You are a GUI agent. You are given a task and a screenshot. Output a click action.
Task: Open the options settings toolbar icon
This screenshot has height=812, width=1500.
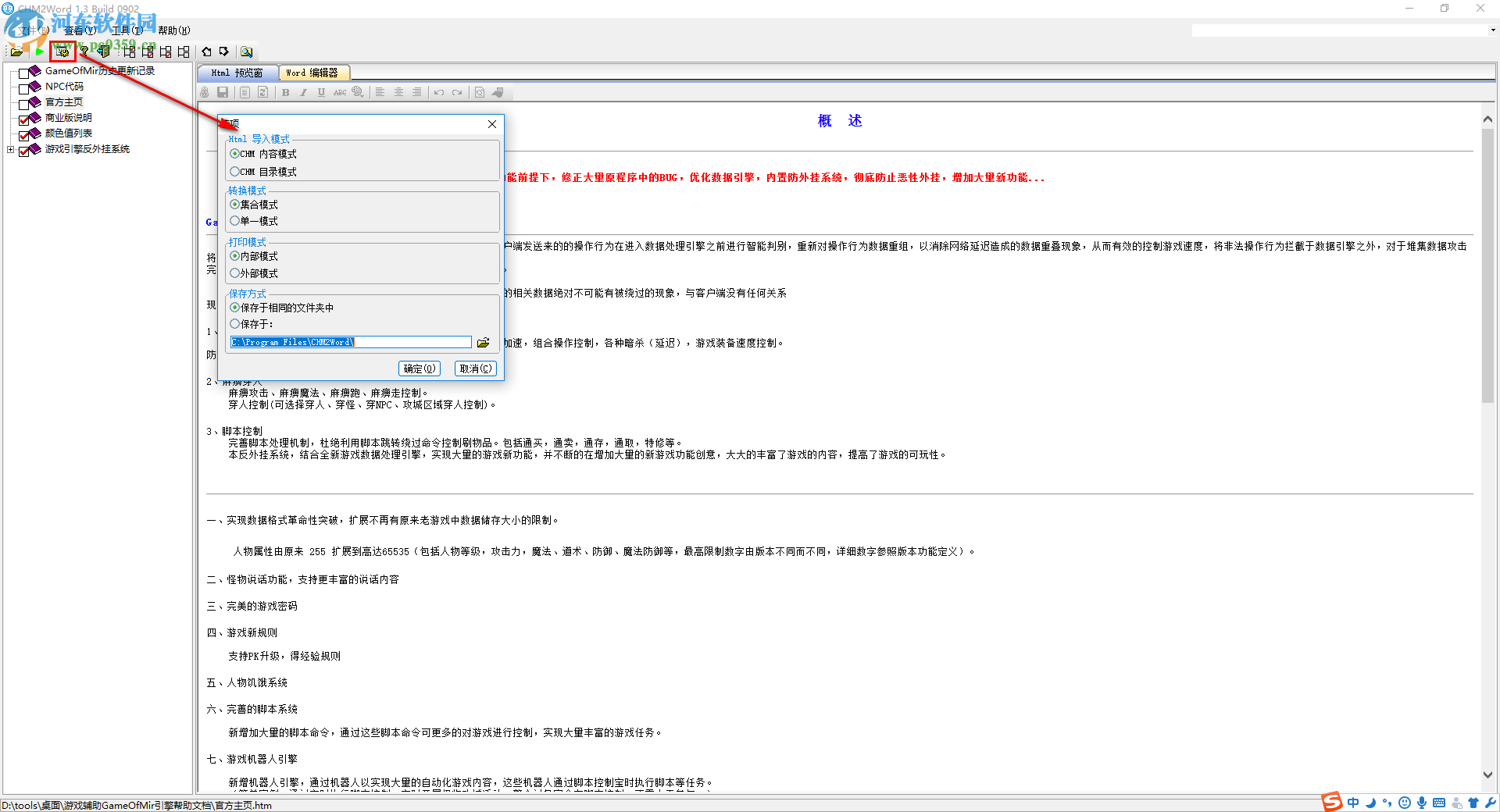[62, 52]
